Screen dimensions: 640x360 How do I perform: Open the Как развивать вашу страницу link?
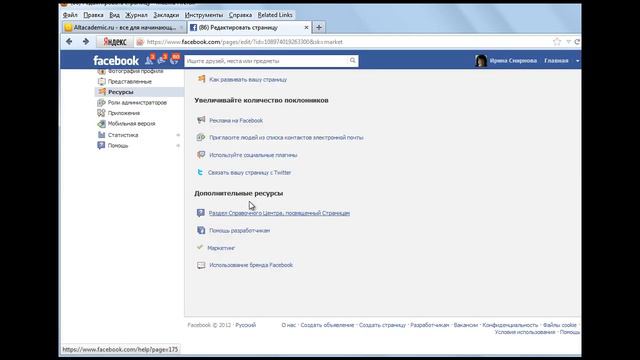pyautogui.click(x=248, y=80)
